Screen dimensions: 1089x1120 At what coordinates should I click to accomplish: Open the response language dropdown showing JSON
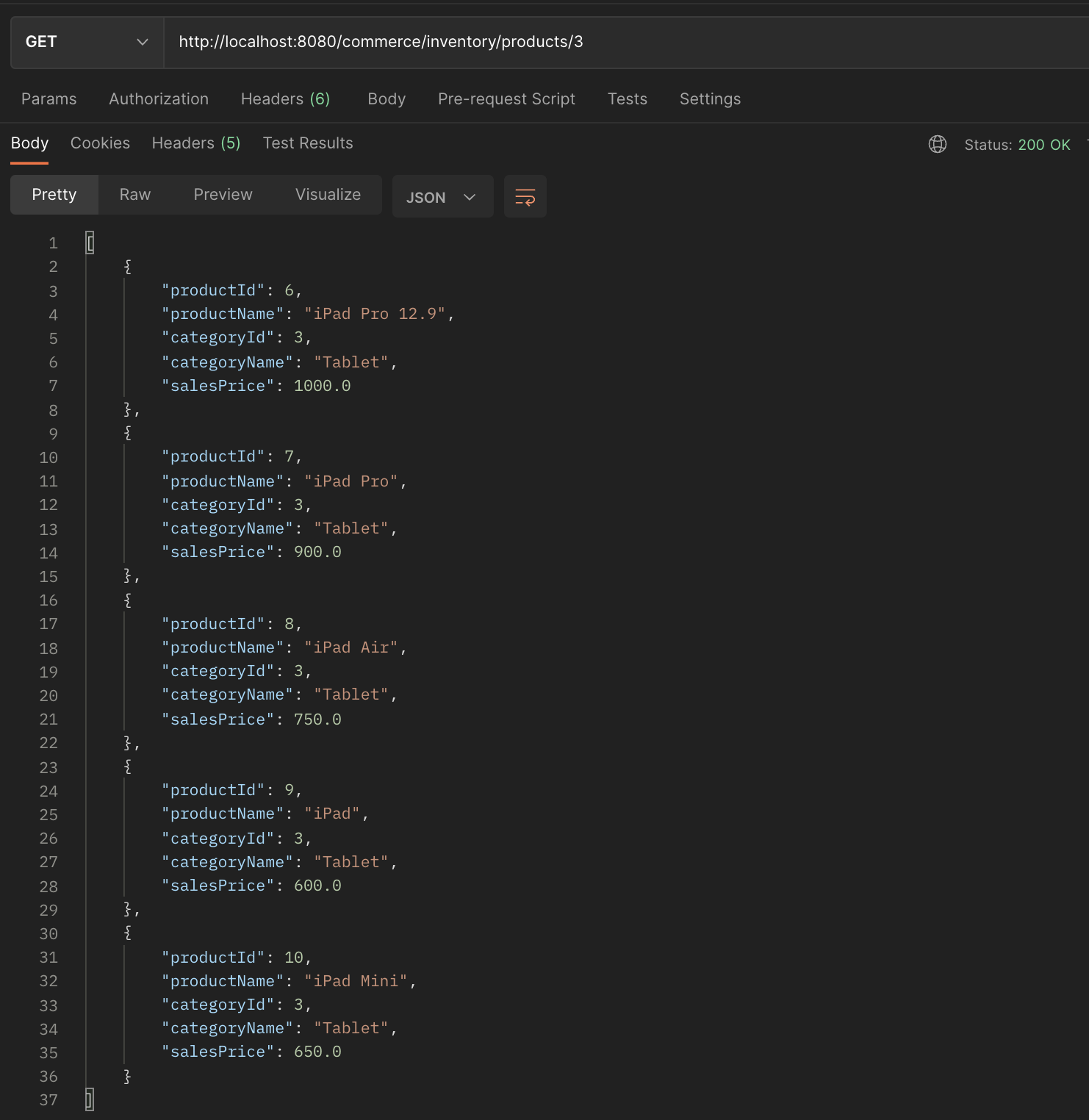442,196
